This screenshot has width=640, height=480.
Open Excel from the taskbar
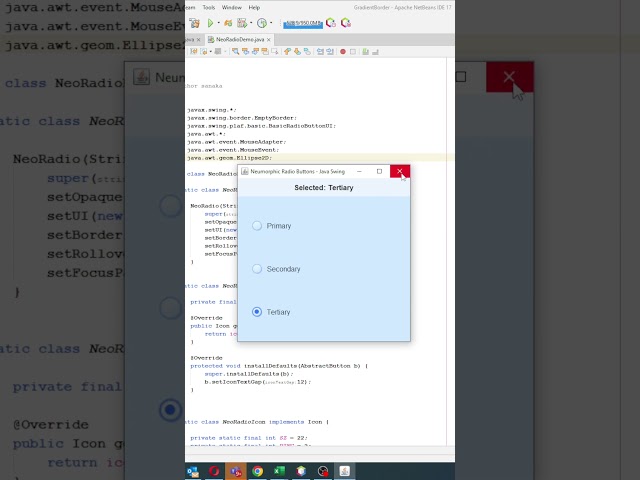pos(279,471)
